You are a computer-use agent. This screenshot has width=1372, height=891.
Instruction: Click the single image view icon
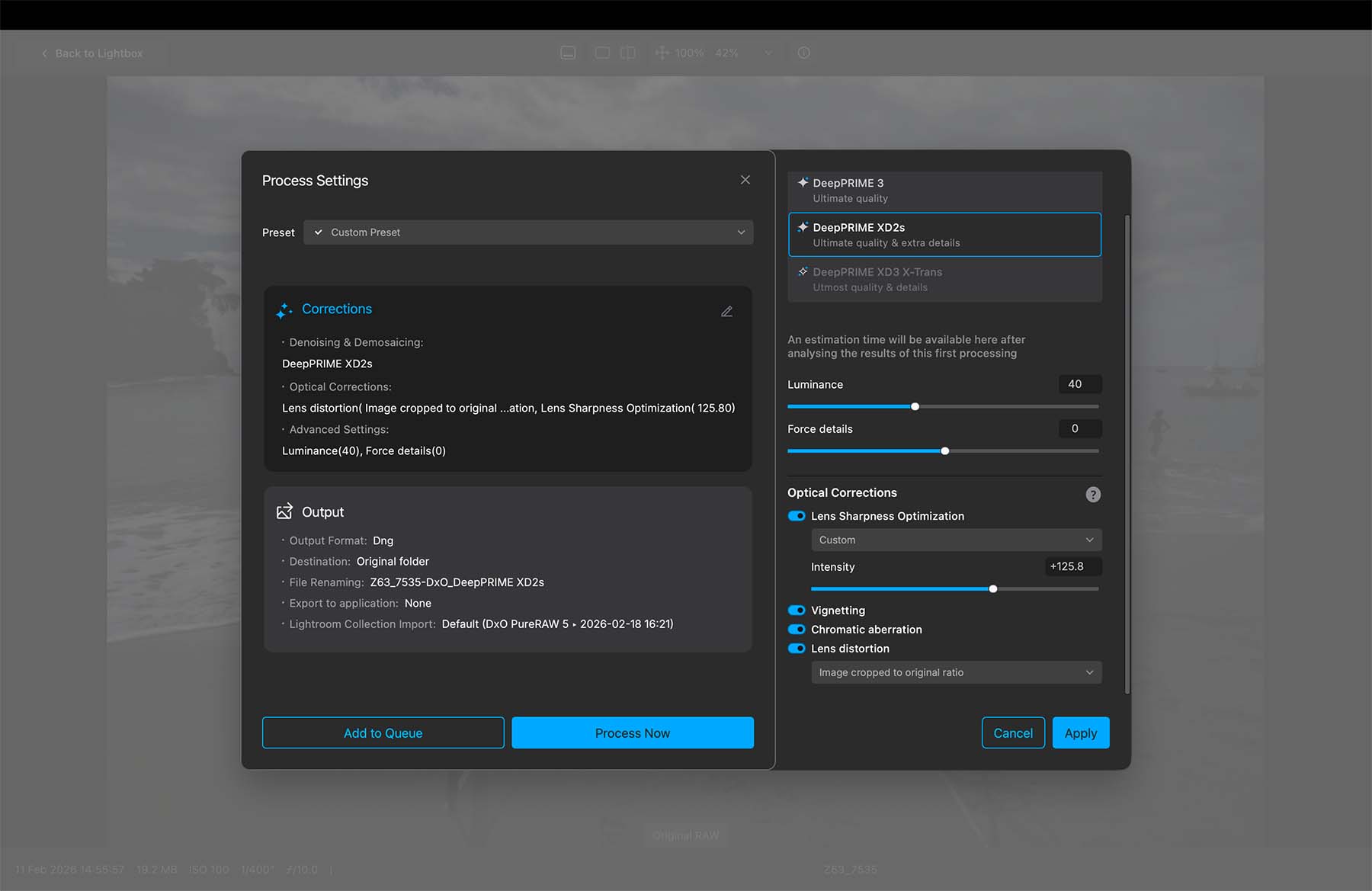click(602, 53)
